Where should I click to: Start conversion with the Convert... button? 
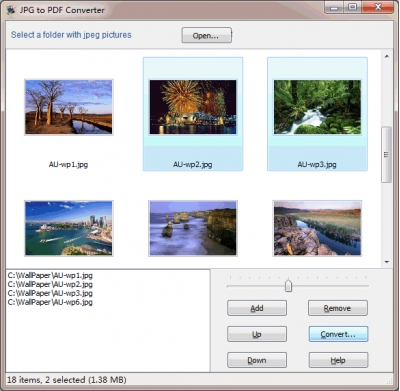click(x=338, y=334)
